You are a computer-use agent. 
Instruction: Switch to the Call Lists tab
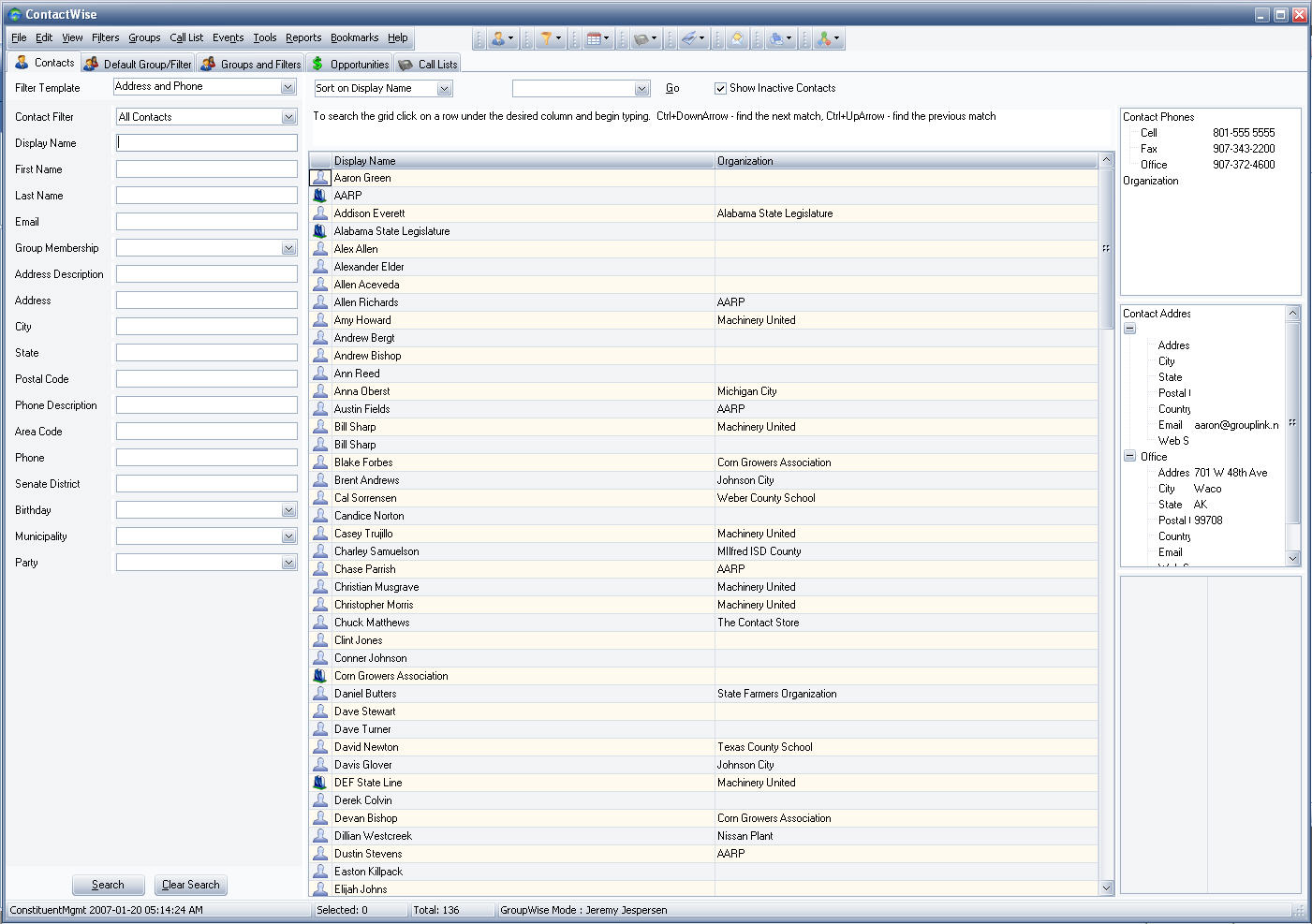tap(427, 64)
